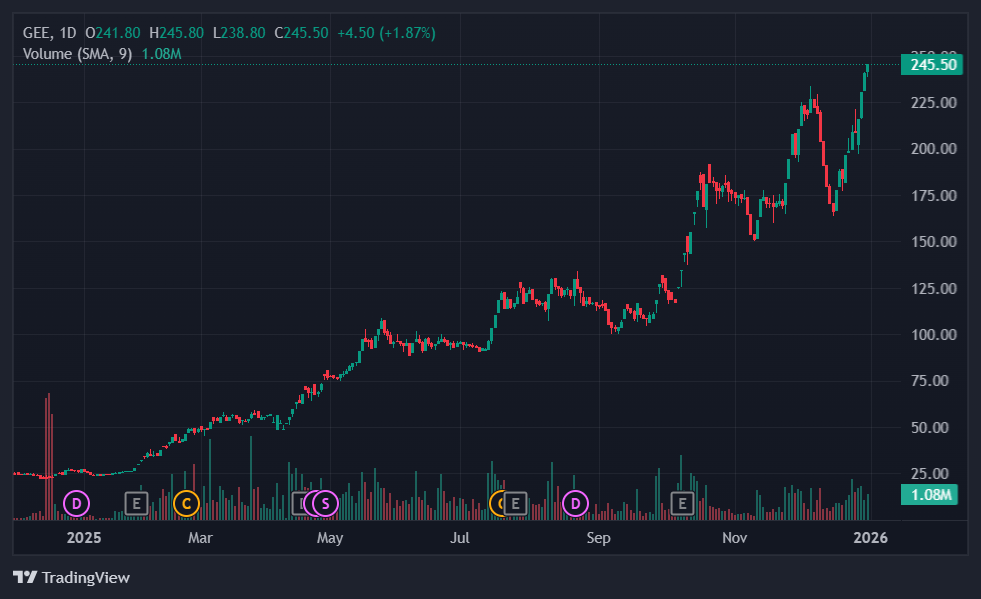The image size is (981, 599).
Task: Open the pink dividend marker near 2025
Action: point(76,503)
